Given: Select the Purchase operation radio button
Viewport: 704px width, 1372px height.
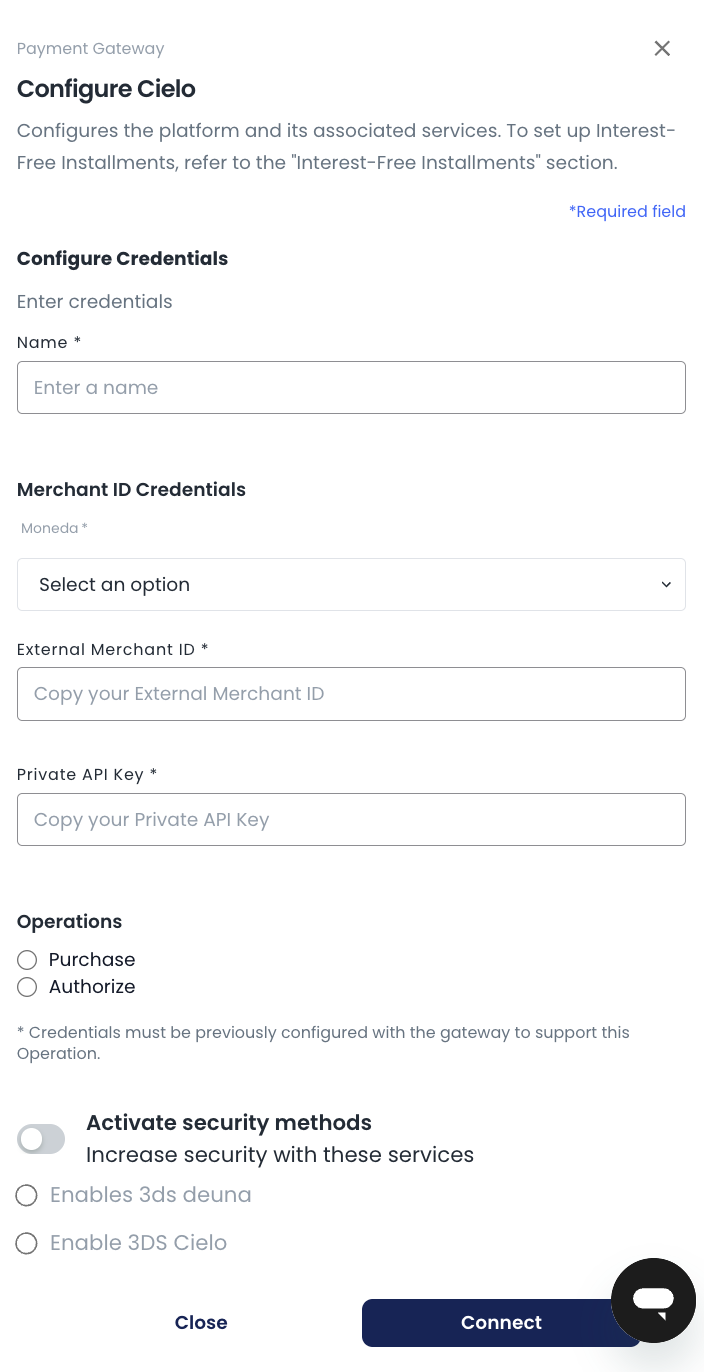Looking at the screenshot, I should (28, 960).
